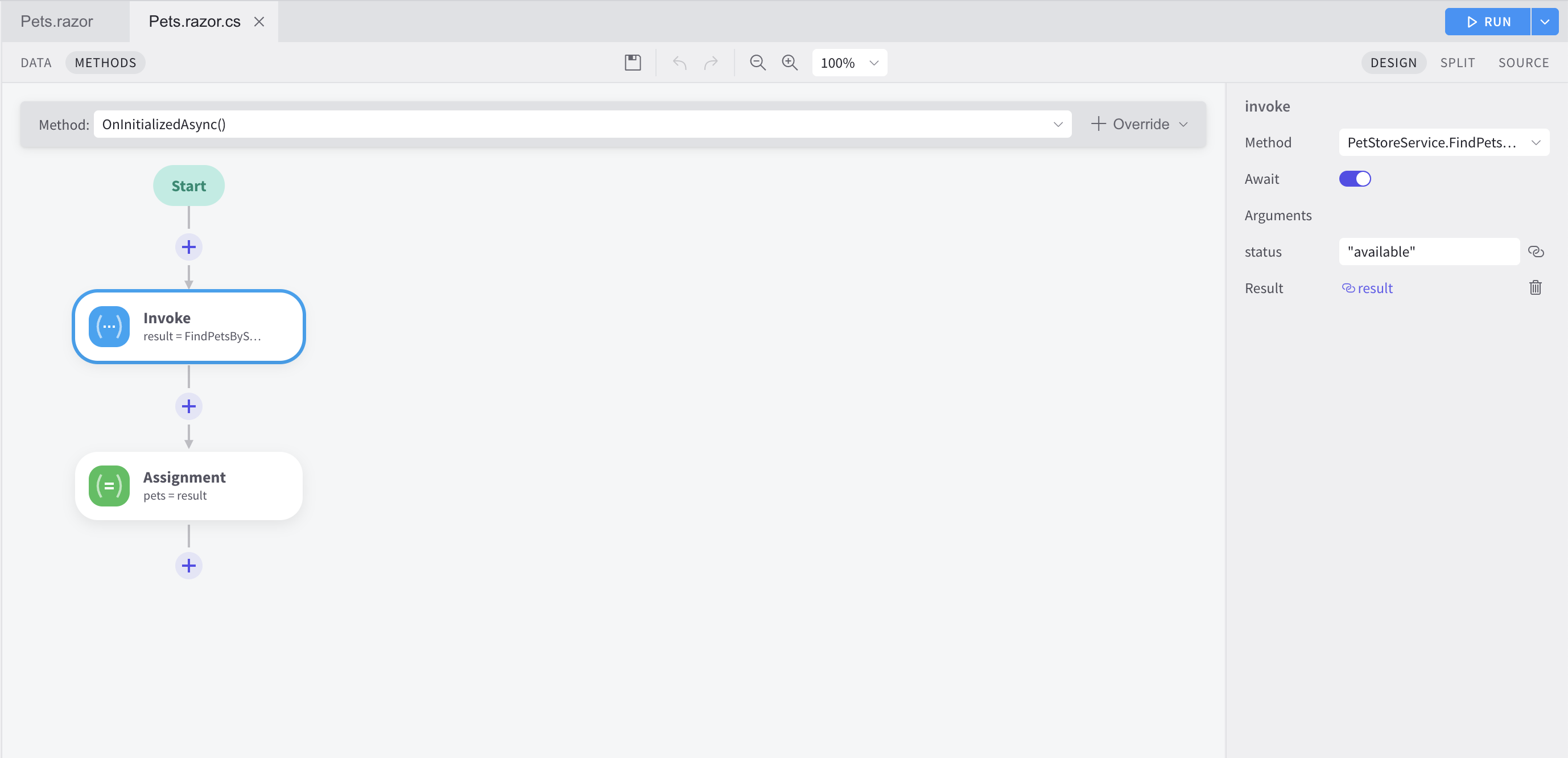Switch to the DATA tab
1568x758 pixels.
[x=36, y=63]
